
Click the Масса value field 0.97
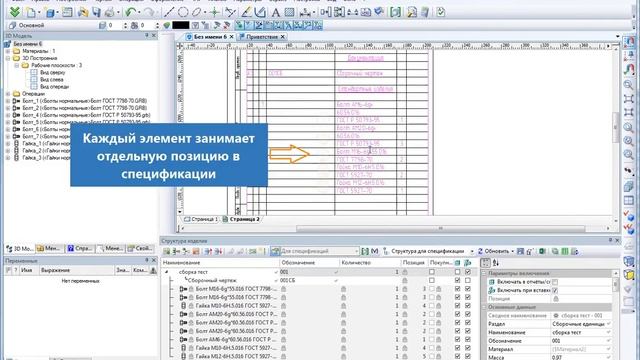click(x=581, y=357)
